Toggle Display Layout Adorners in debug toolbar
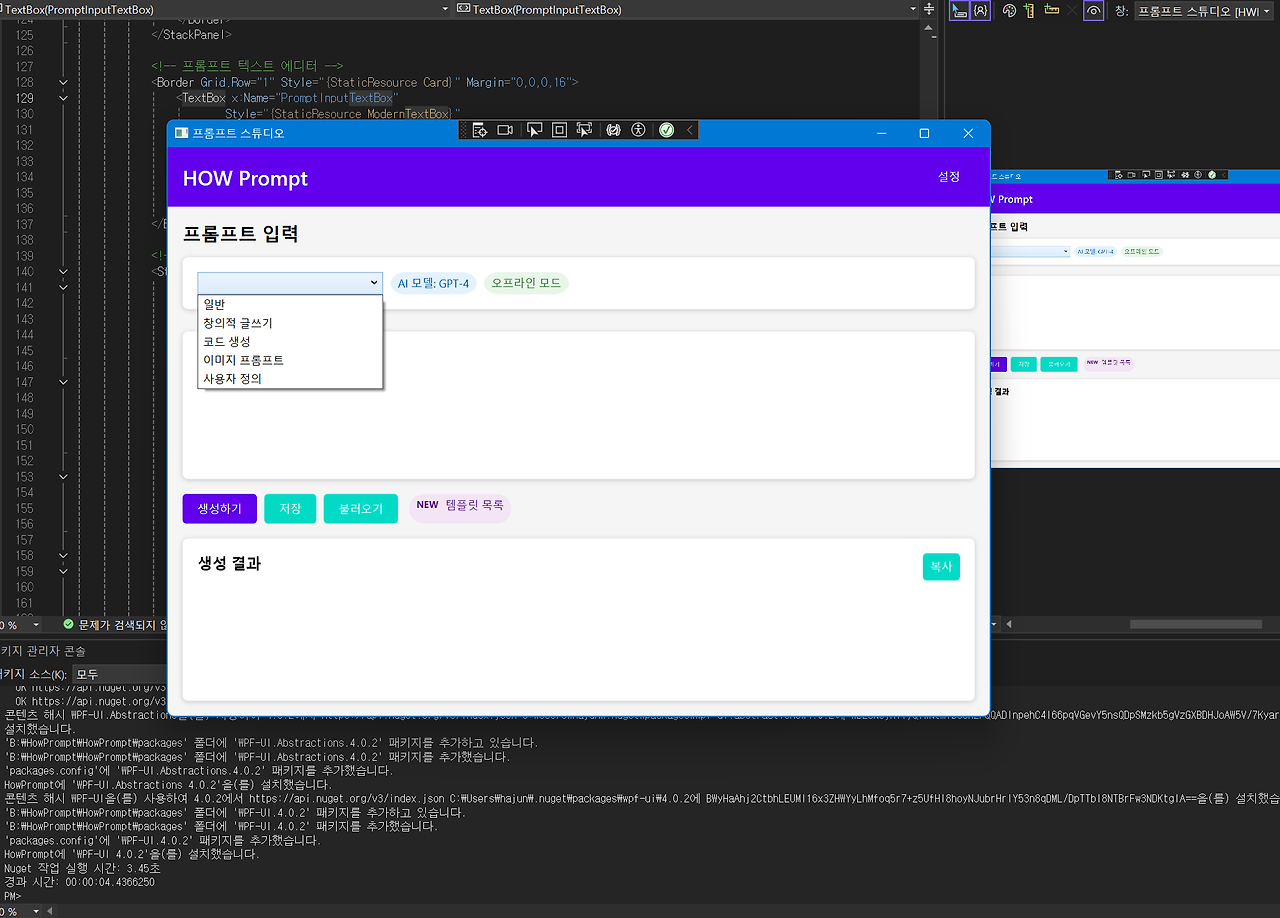Image resolution: width=1280 pixels, height=918 pixels. coord(559,130)
